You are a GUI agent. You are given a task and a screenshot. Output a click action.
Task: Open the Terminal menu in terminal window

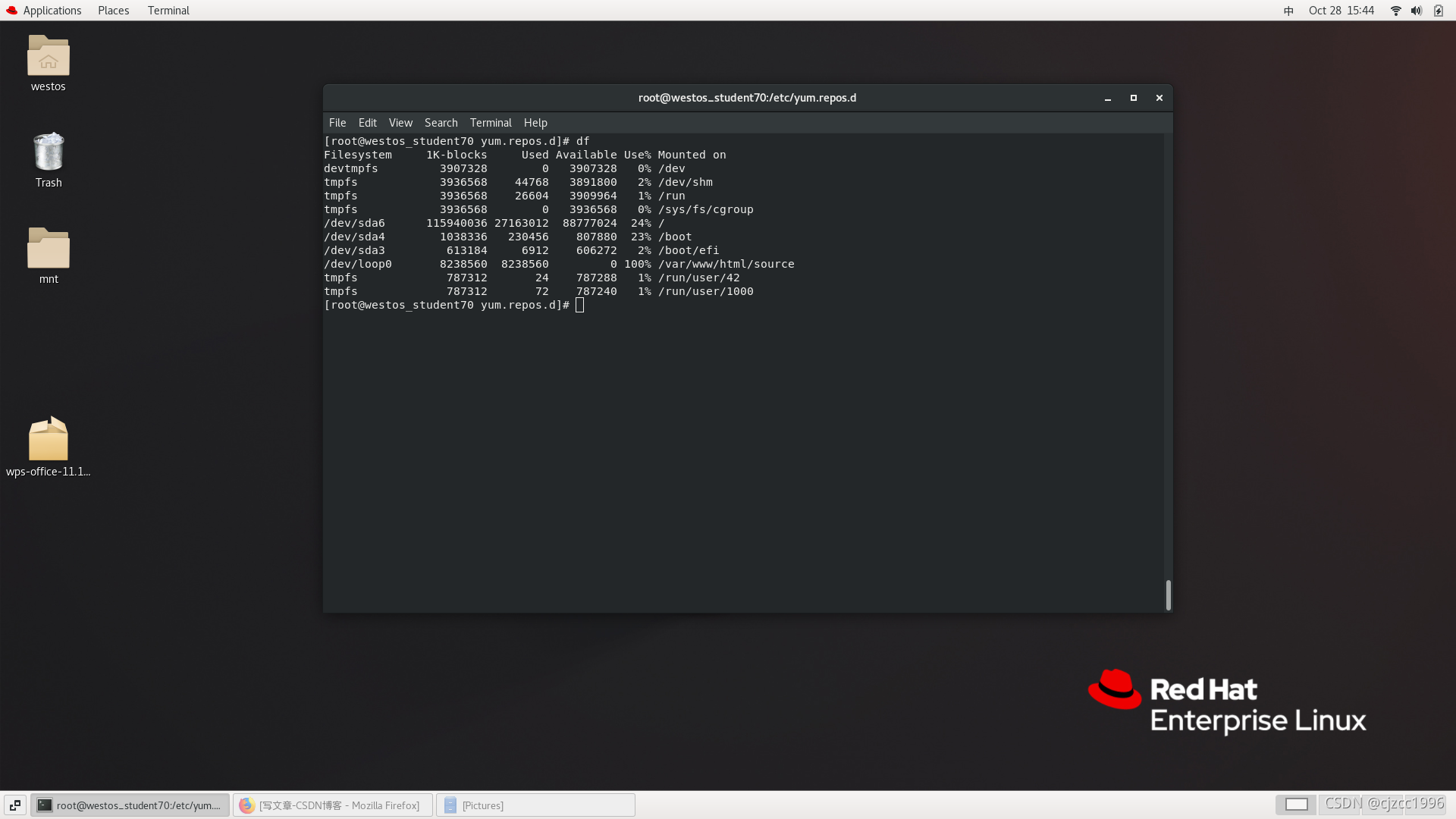point(491,123)
